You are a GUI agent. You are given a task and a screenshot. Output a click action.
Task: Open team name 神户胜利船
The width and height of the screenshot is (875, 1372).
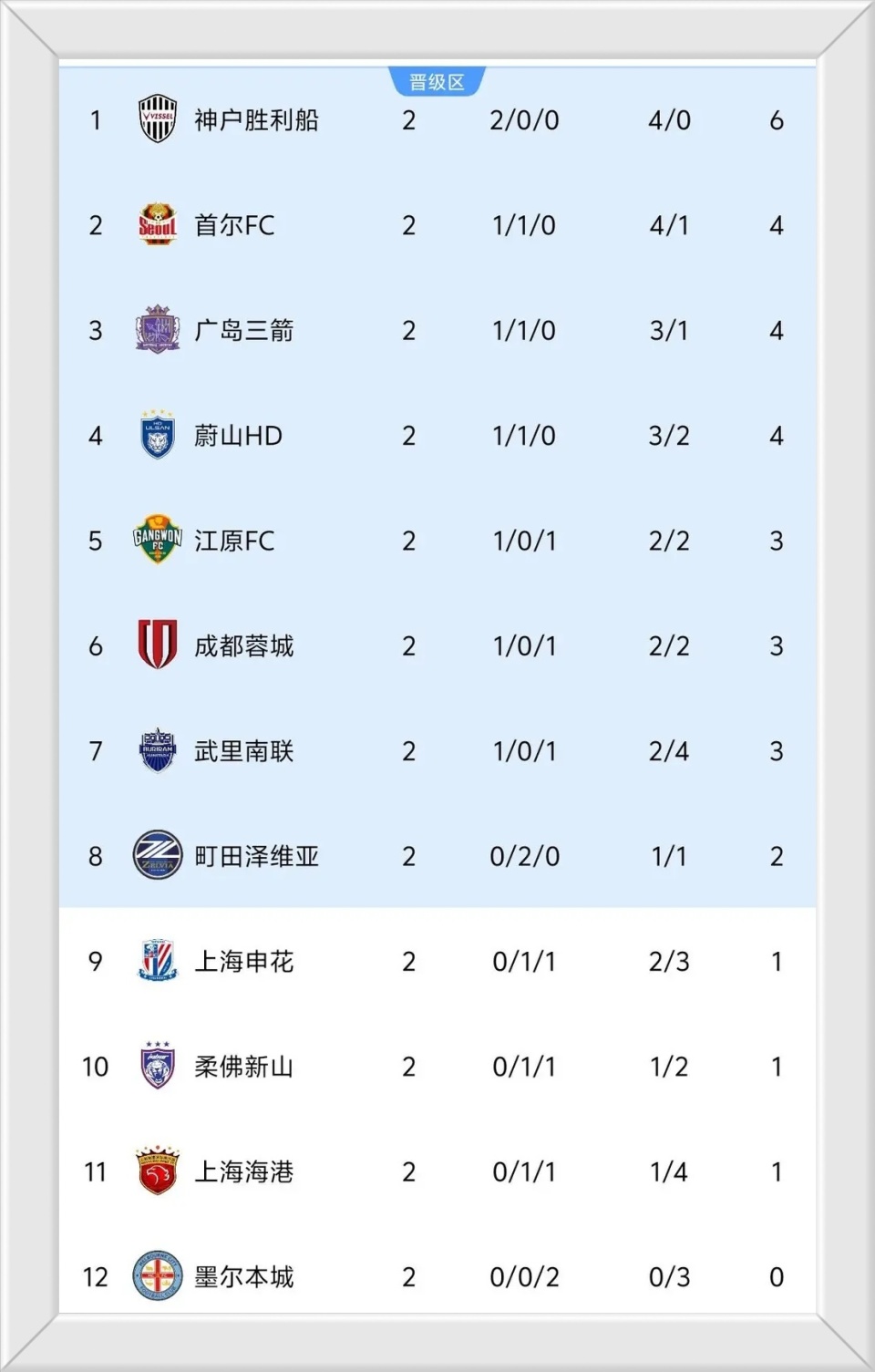pyautogui.click(x=256, y=120)
